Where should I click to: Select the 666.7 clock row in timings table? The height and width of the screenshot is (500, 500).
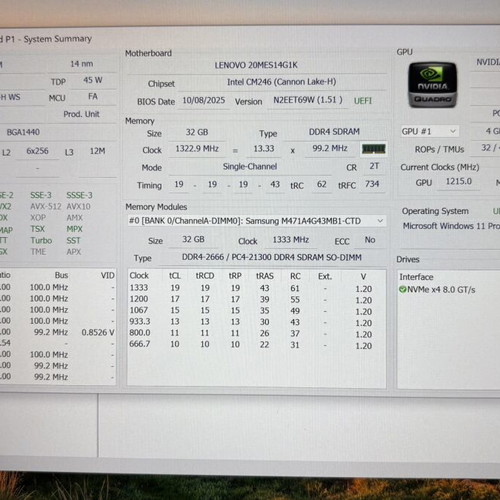coord(251,344)
